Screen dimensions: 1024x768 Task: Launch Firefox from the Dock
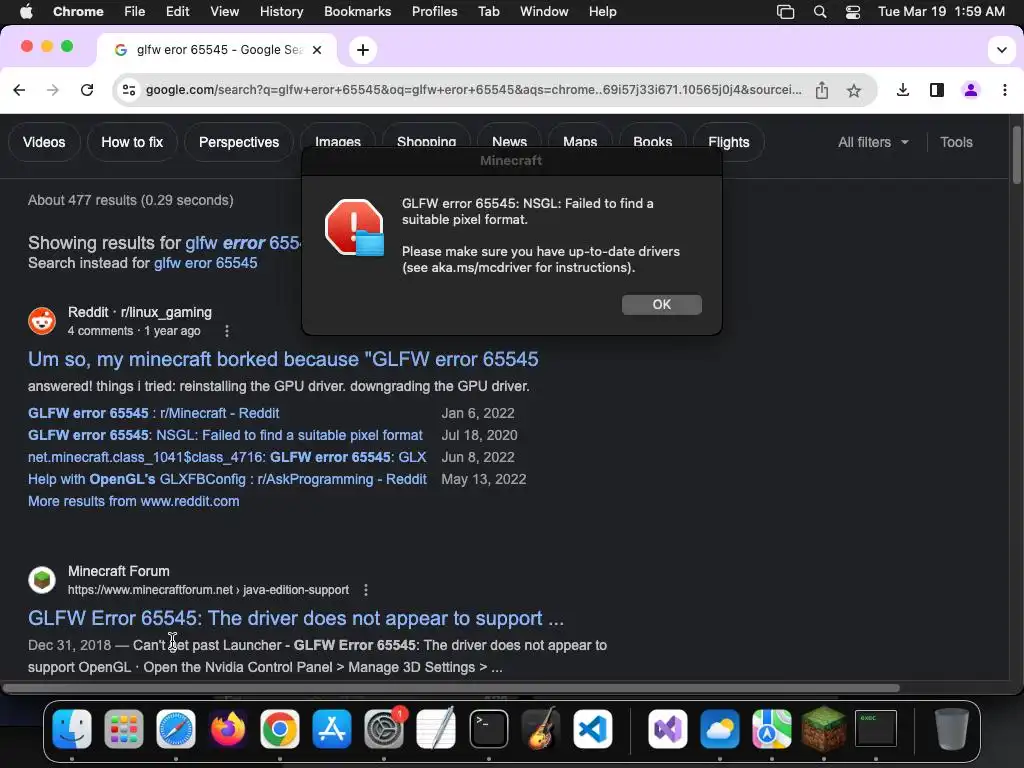tap(228, 728)
